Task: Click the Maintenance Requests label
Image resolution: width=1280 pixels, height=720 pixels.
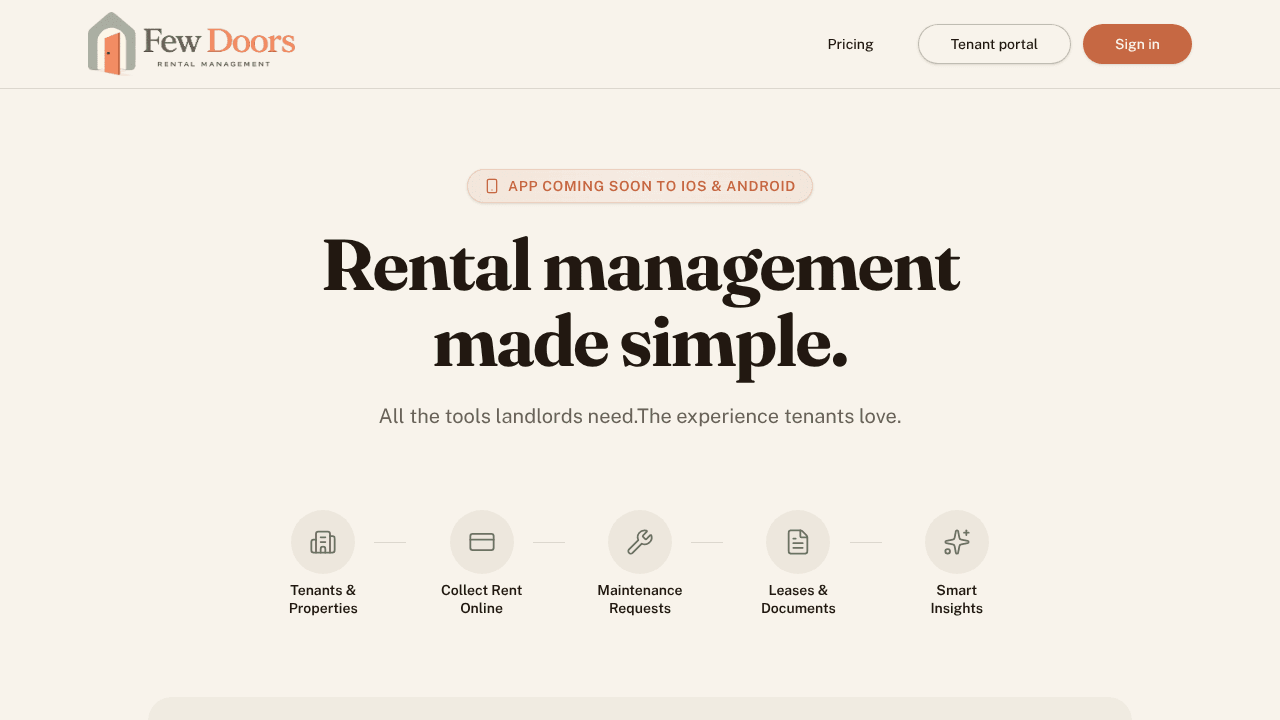Action: (x=640, y=599)
